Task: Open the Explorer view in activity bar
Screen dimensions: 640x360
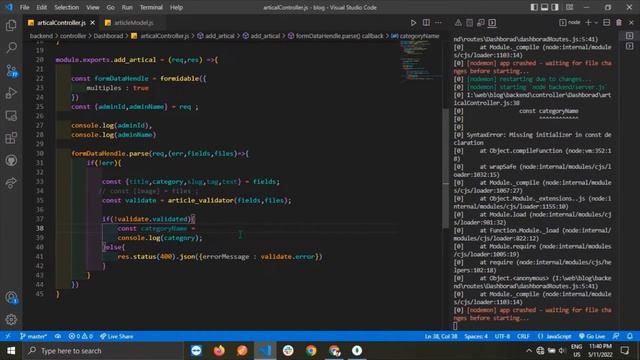Action: point(11,25)
